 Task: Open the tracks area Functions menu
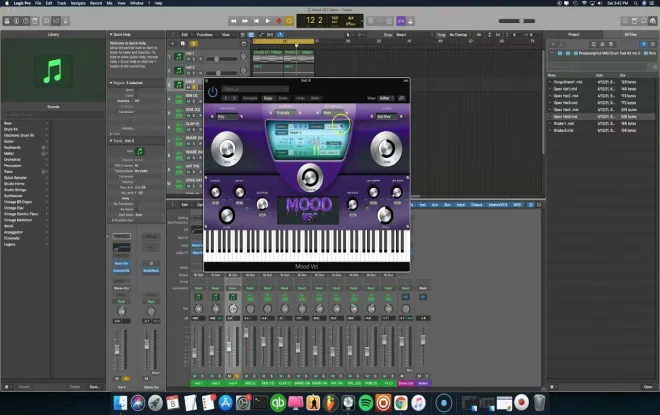pyautogui.click(x=205, y=35)
